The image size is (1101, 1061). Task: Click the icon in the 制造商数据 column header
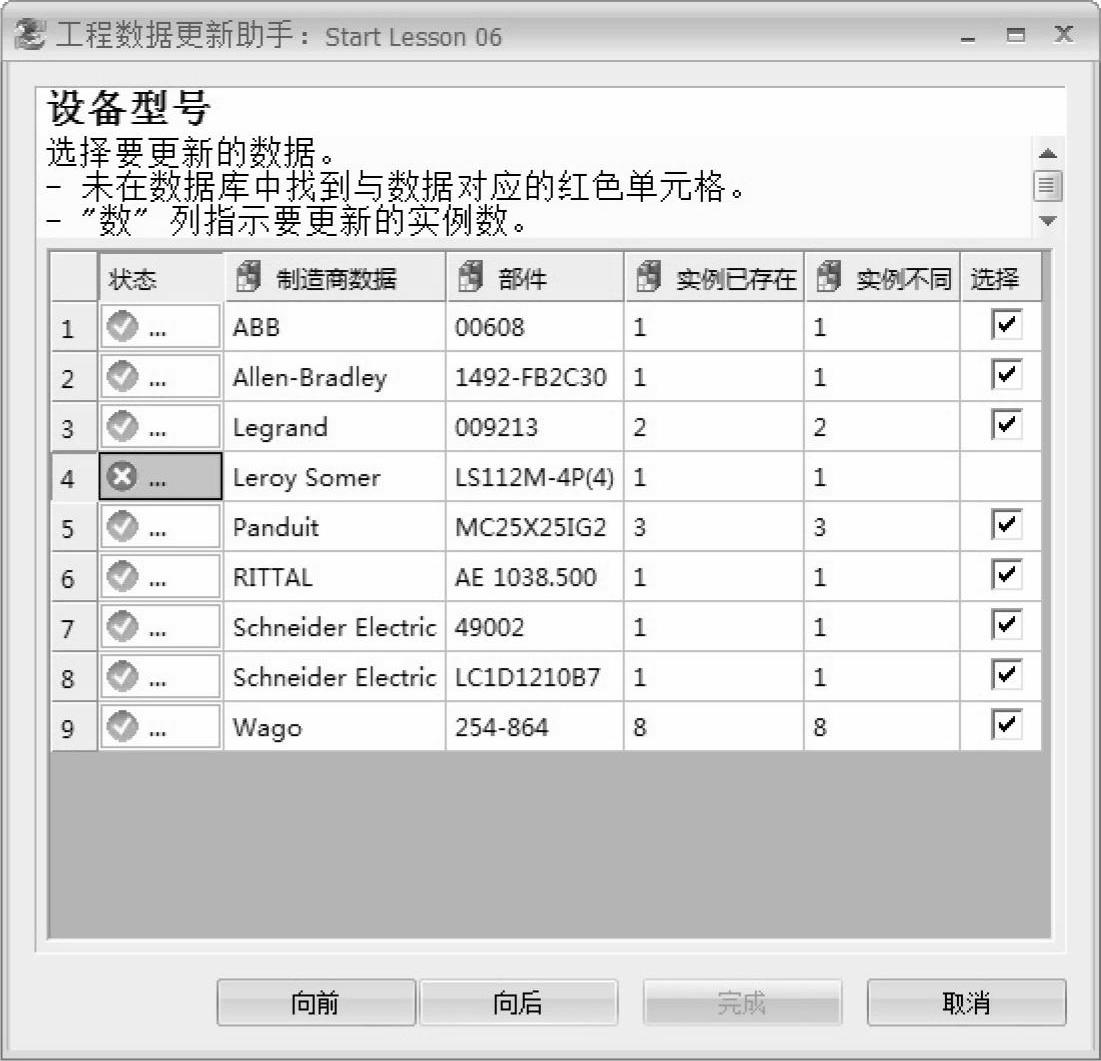tap(248, 276)
